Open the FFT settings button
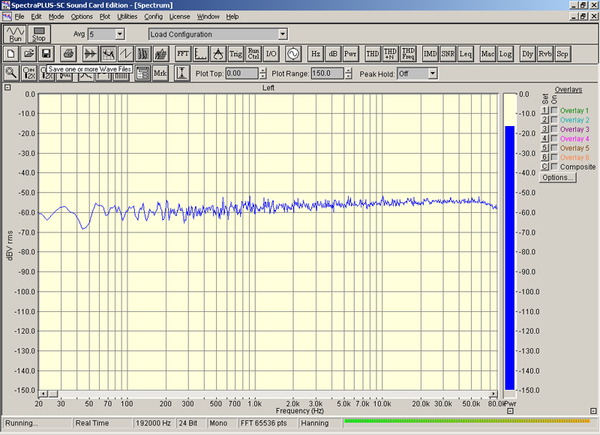 pos(183,54)
